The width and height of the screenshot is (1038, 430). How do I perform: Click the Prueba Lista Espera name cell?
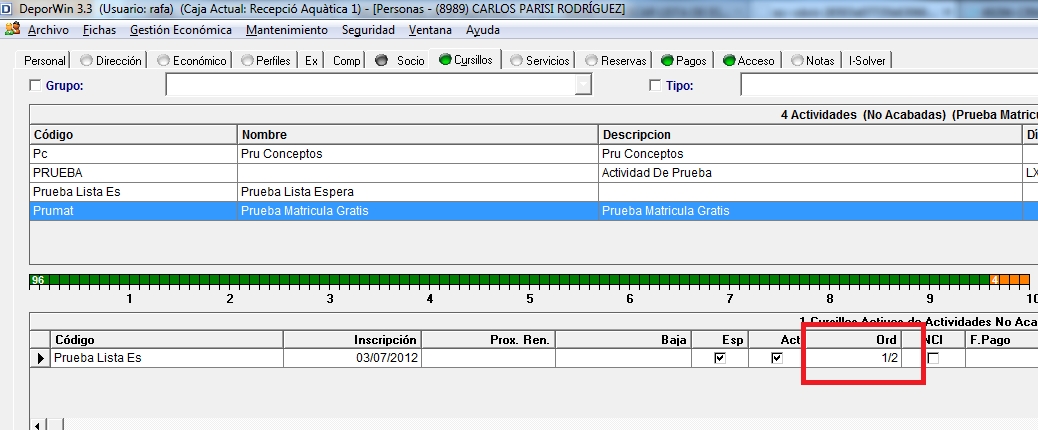click(418, 192)
